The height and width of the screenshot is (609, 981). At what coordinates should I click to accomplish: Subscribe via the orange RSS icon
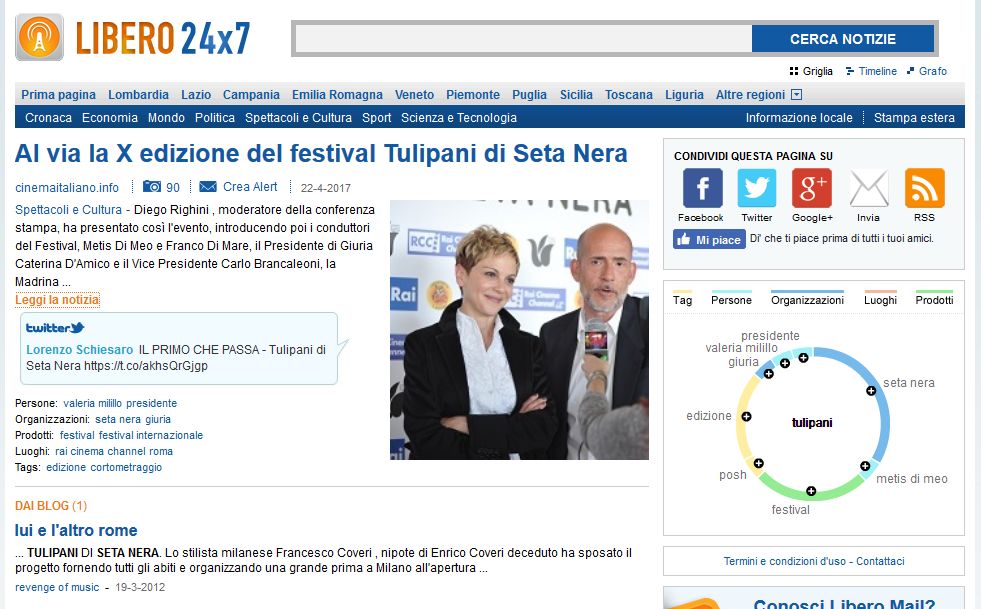click(924, 188)
